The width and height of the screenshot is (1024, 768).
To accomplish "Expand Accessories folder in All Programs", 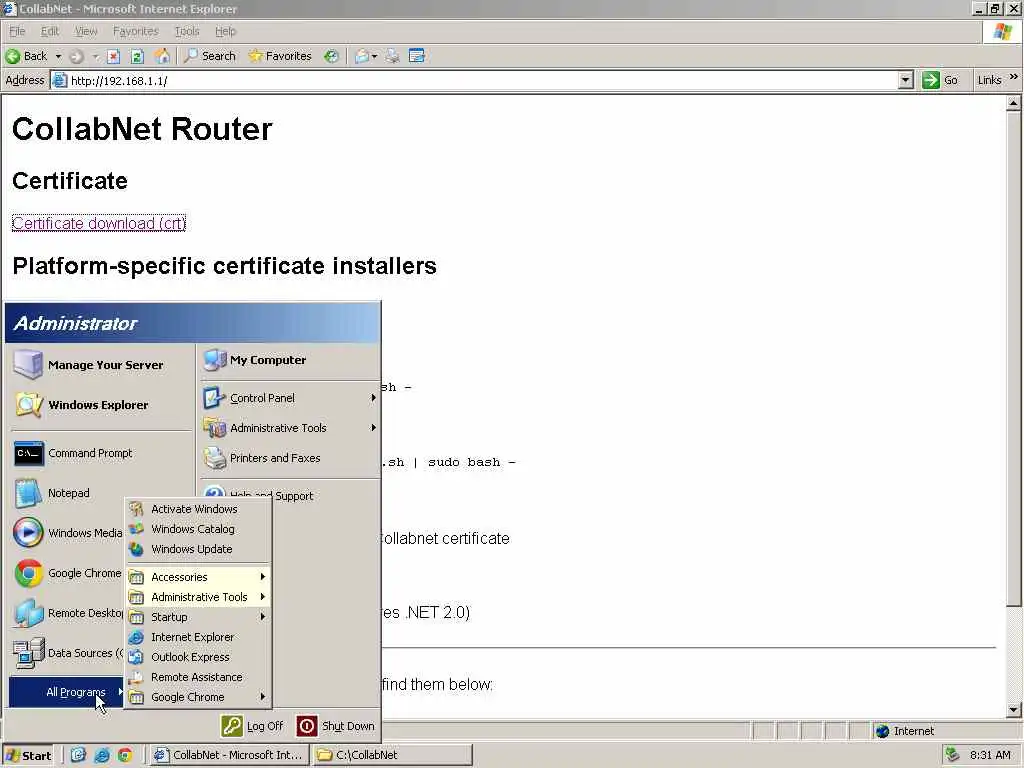I will coord(198,577).
